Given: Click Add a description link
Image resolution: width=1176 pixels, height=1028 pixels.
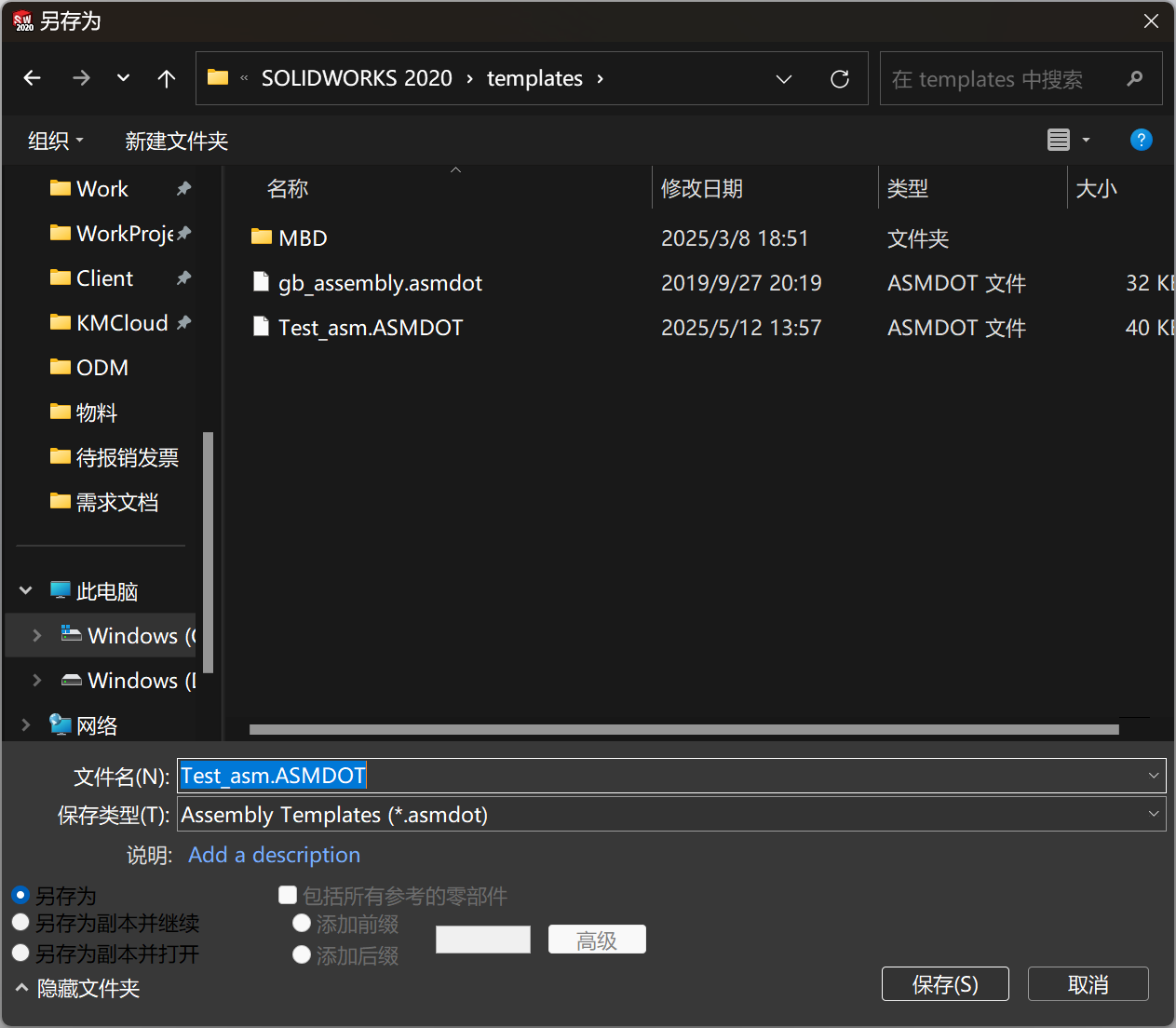Looking at the screenshot, I should coord(274,855).
